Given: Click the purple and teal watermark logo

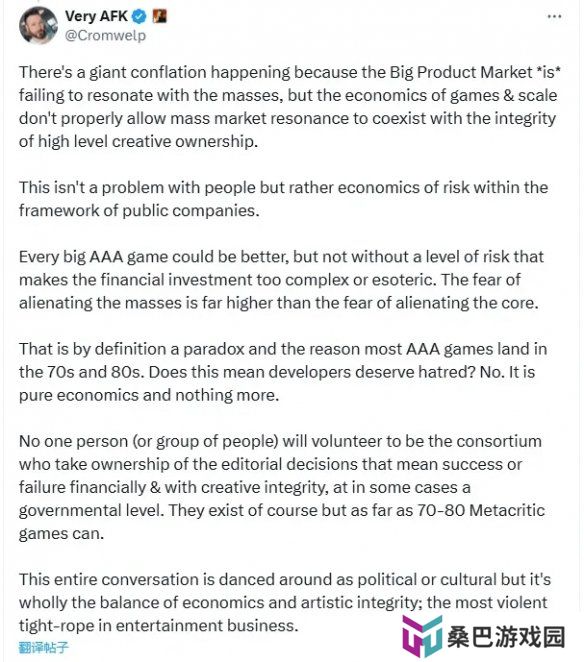Looking at the screenshot, I should tap(422, 635).
